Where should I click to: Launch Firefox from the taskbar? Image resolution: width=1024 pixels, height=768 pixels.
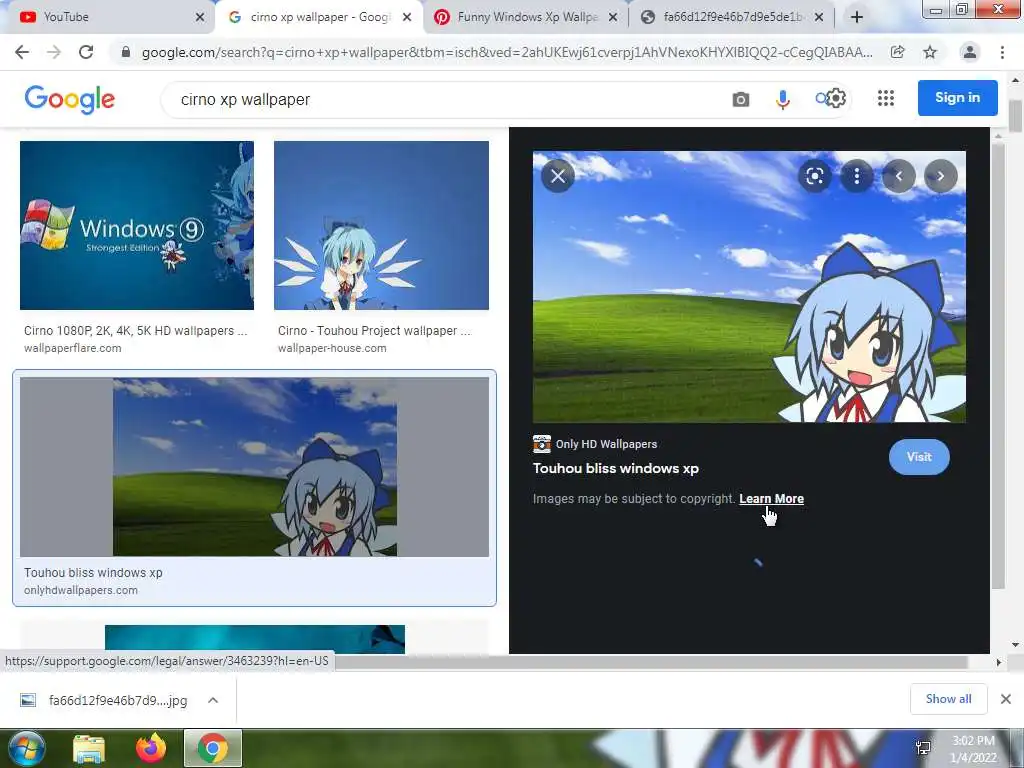[x=151, y=748]
